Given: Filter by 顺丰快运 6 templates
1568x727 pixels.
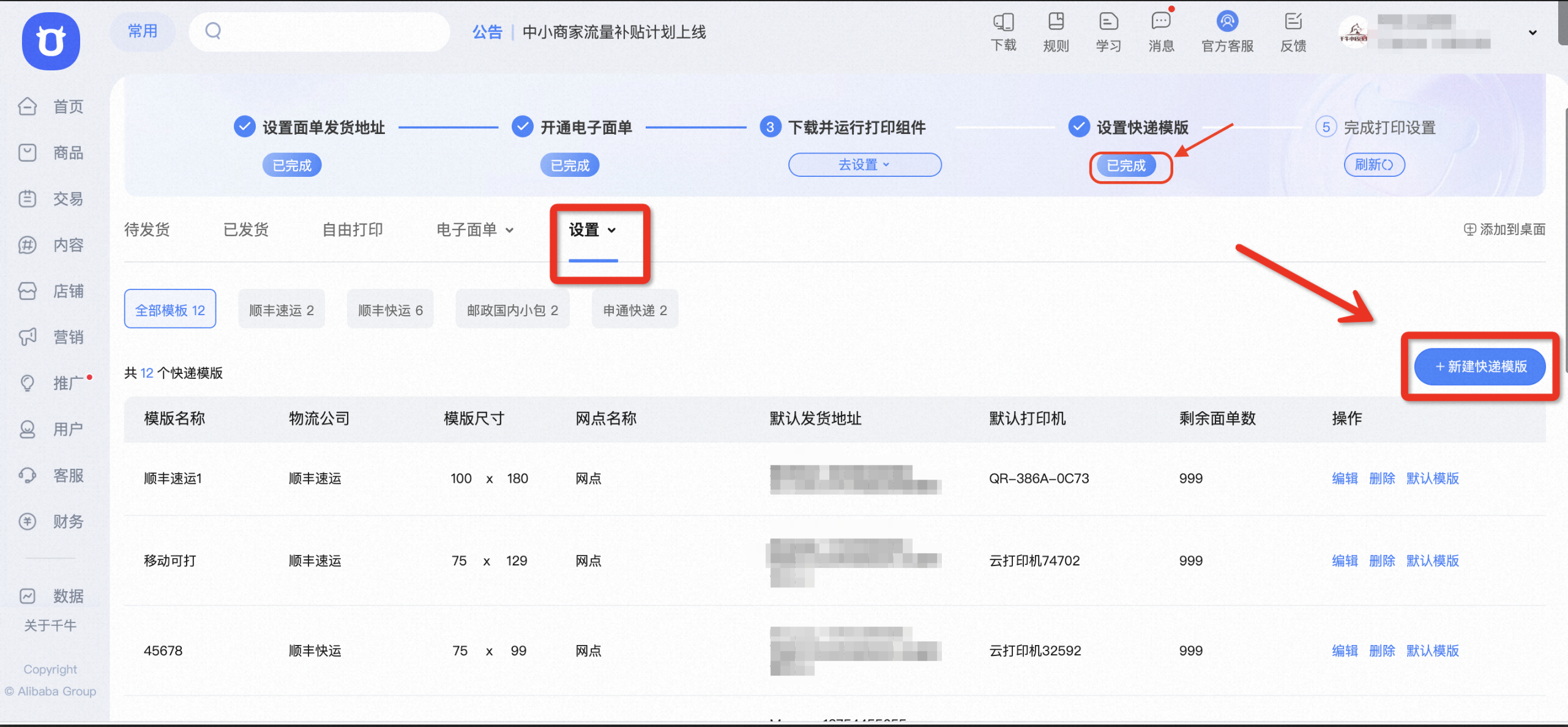Looking at the screenshot, I should click(390, 309).
